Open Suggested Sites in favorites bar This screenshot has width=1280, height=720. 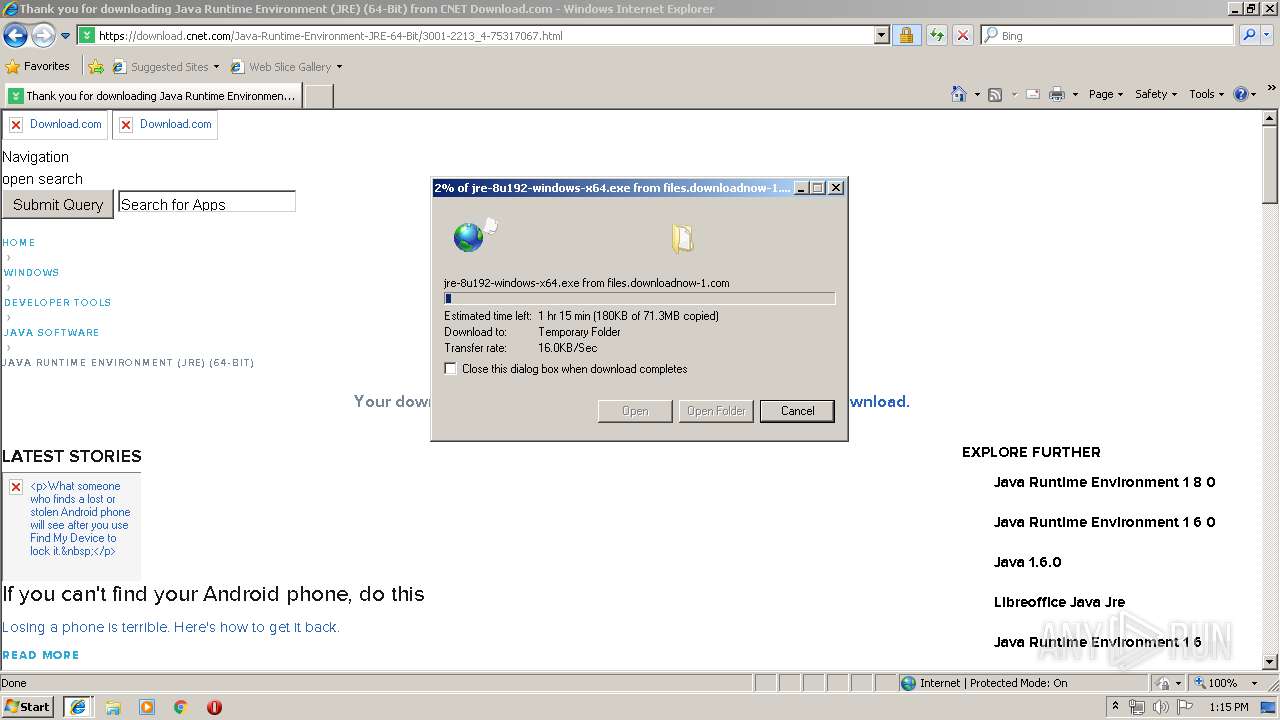point(165,67)
